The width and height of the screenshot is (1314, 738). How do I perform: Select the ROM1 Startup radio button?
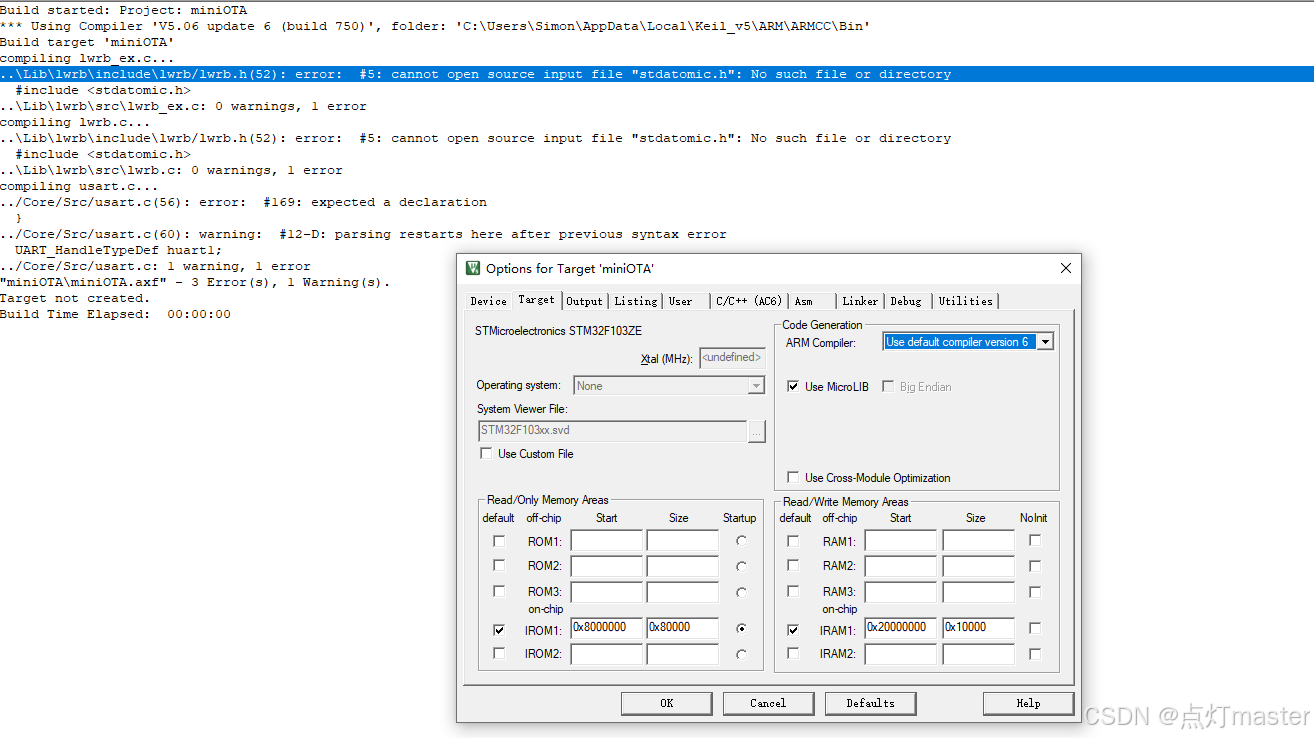coord(741,540)
